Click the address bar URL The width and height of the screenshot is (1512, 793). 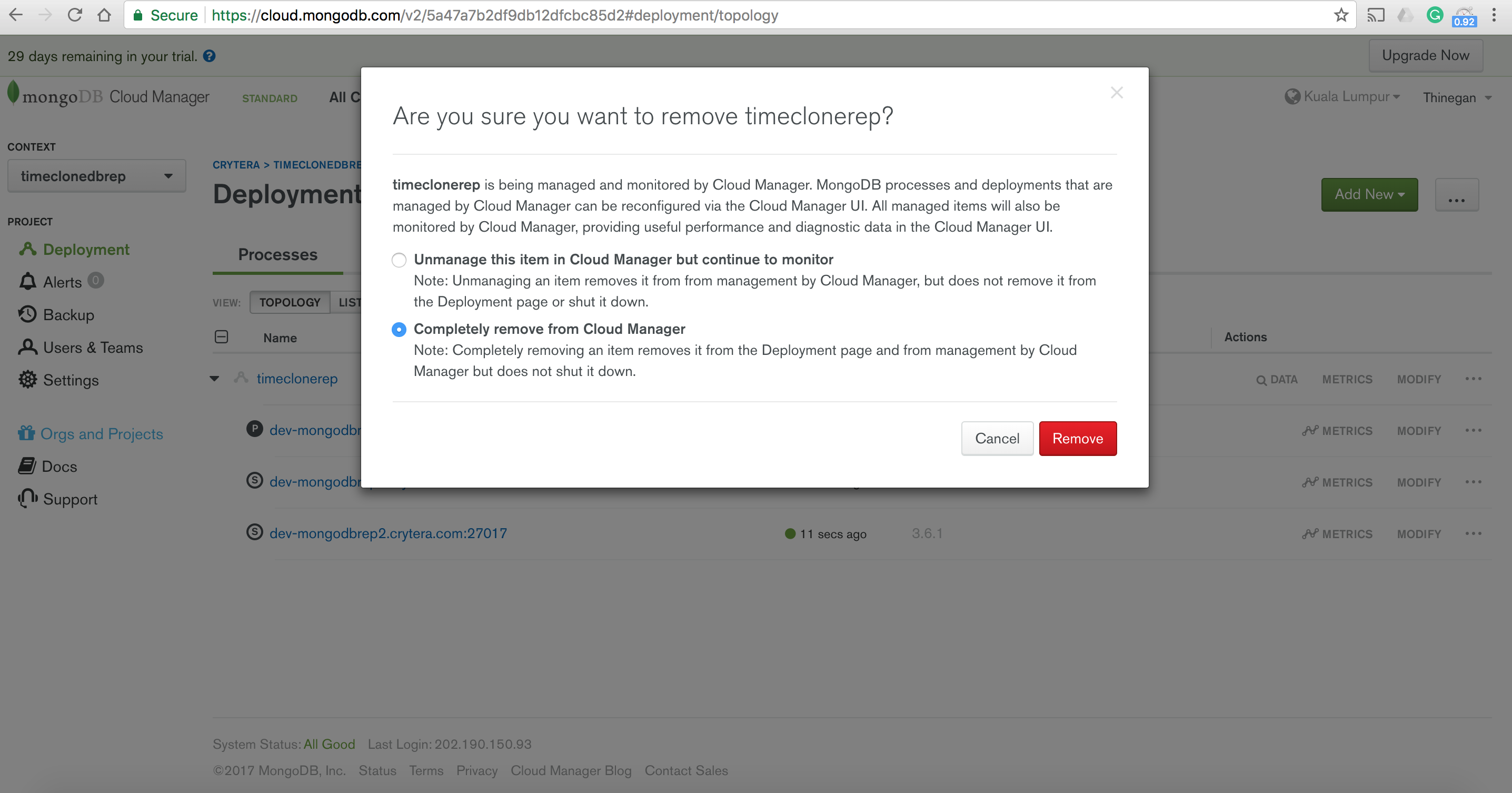point(494,15)
